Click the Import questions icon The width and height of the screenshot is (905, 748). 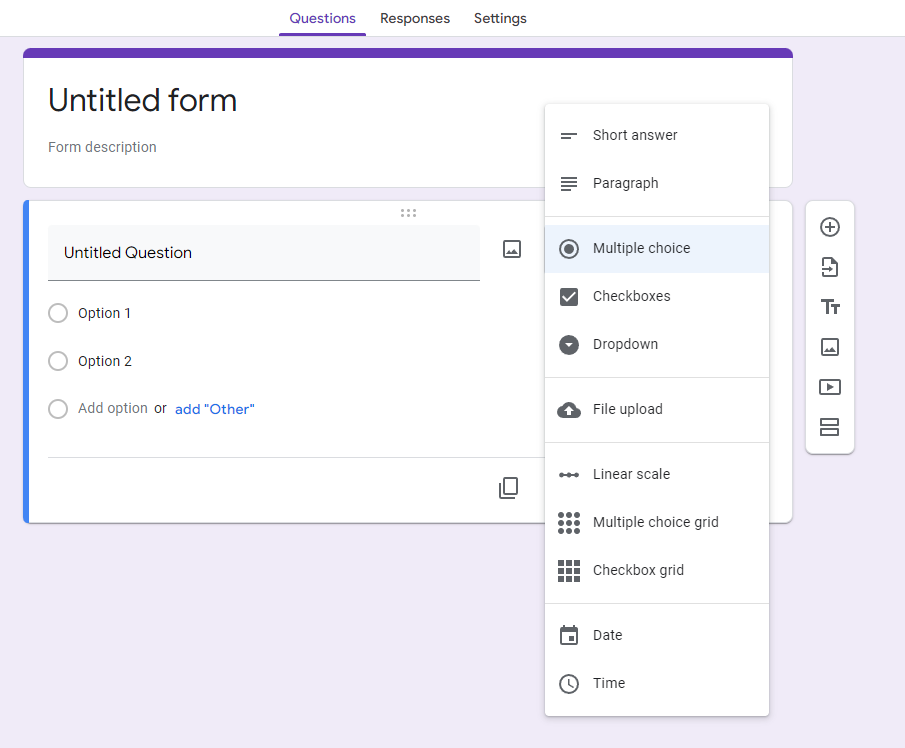coord(830,267)
